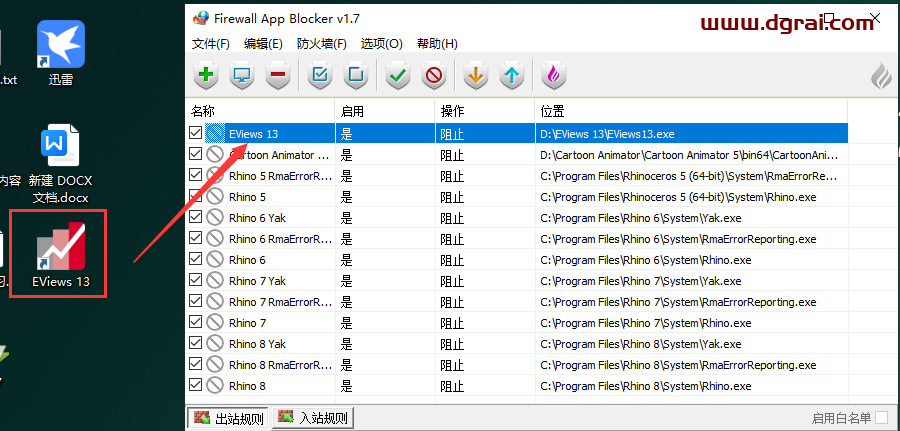
Task: Click the 新建 DOCX 文档.docx desktop file
Action: 61,165
